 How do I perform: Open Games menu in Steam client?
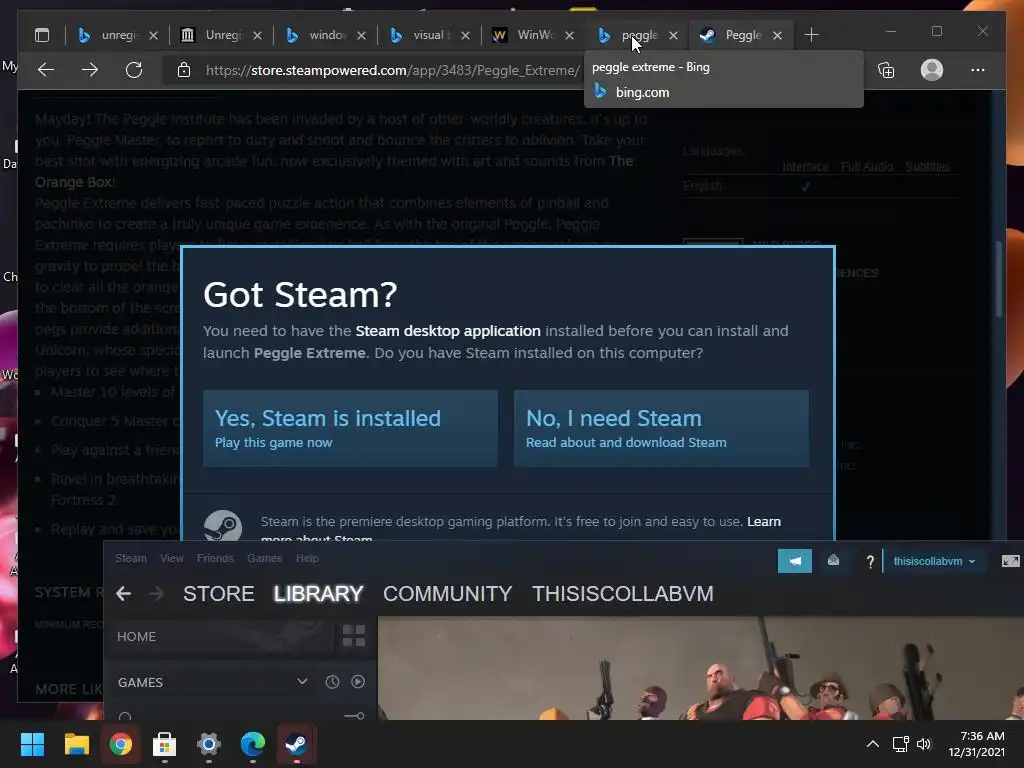click(x=264, y=558)
